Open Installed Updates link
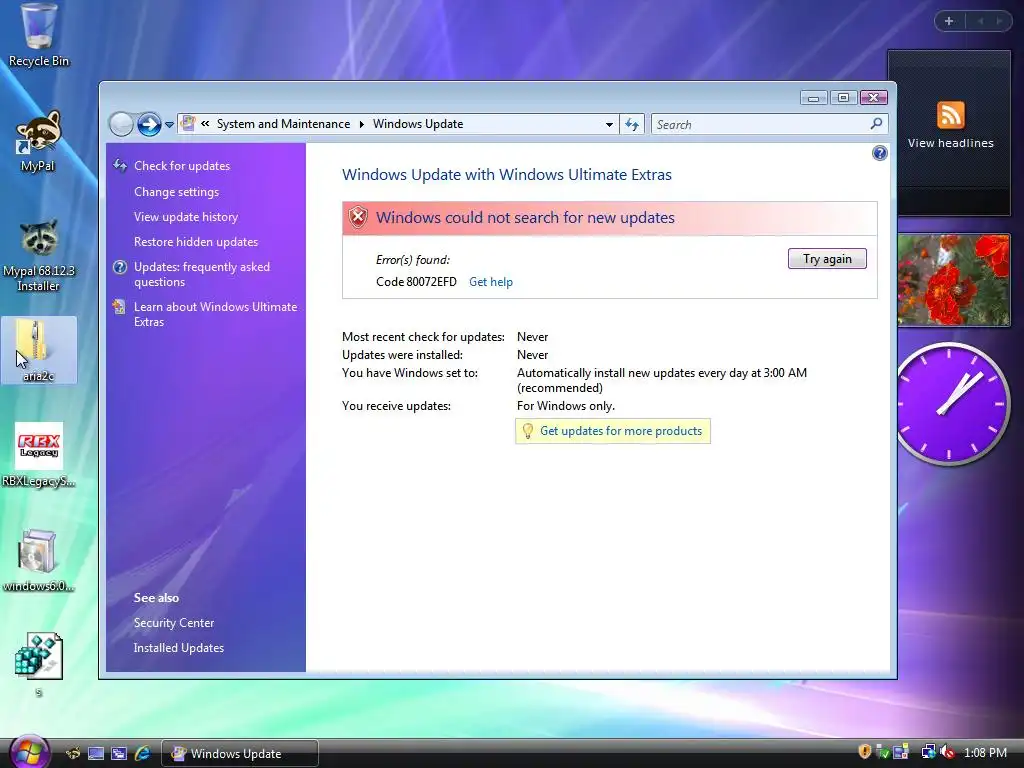This screenshot has width=1024, height=768. pos(178,648)
